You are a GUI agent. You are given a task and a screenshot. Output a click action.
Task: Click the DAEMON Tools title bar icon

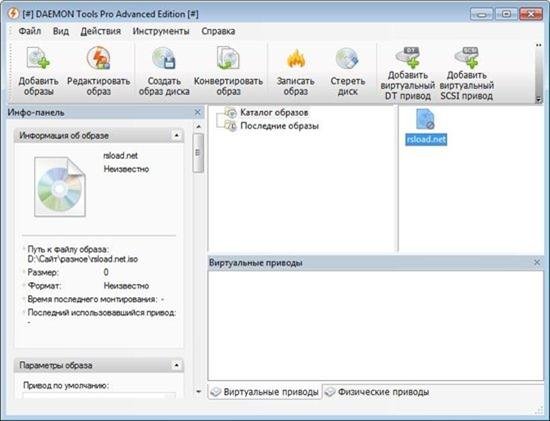click(13, 14)
